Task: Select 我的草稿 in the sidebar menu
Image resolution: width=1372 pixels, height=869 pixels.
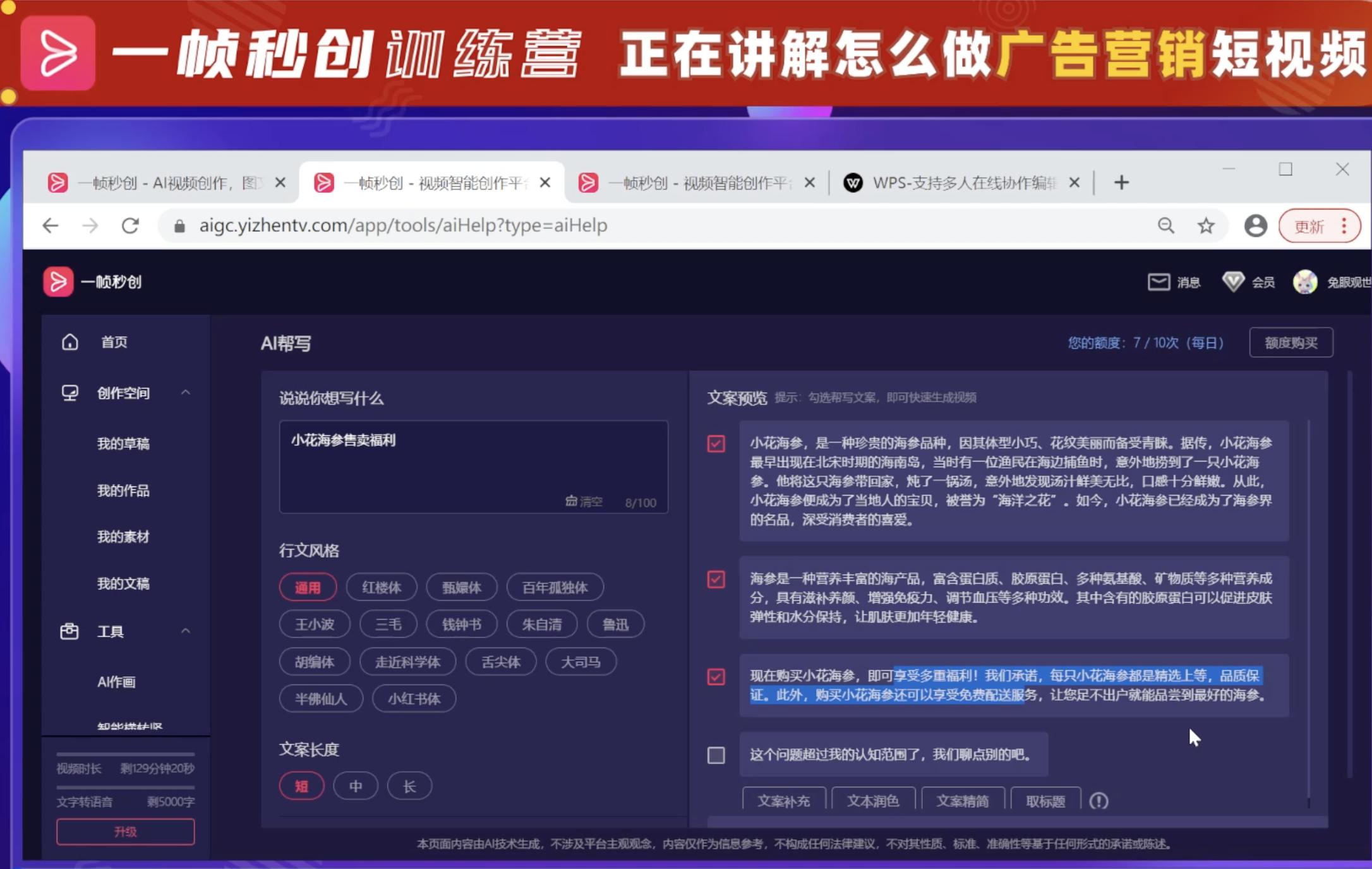Action: click(123, 443)
